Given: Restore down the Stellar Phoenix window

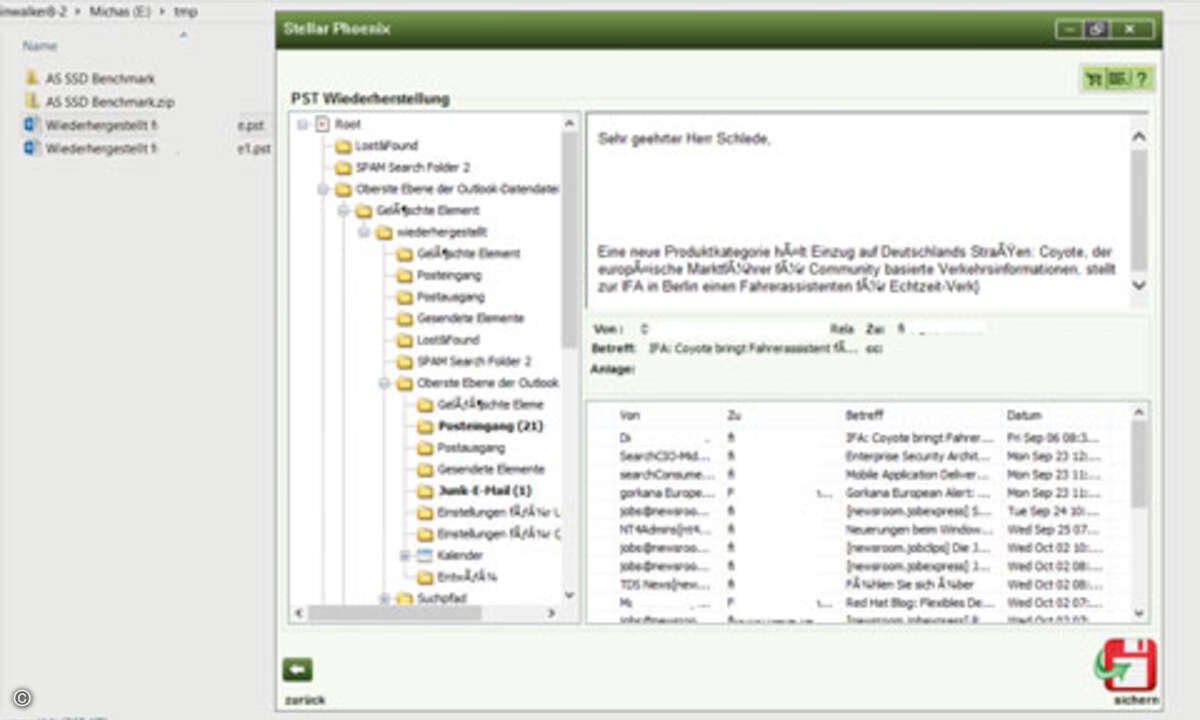Looking at the screenshot, I should (x=1096, y=30).
